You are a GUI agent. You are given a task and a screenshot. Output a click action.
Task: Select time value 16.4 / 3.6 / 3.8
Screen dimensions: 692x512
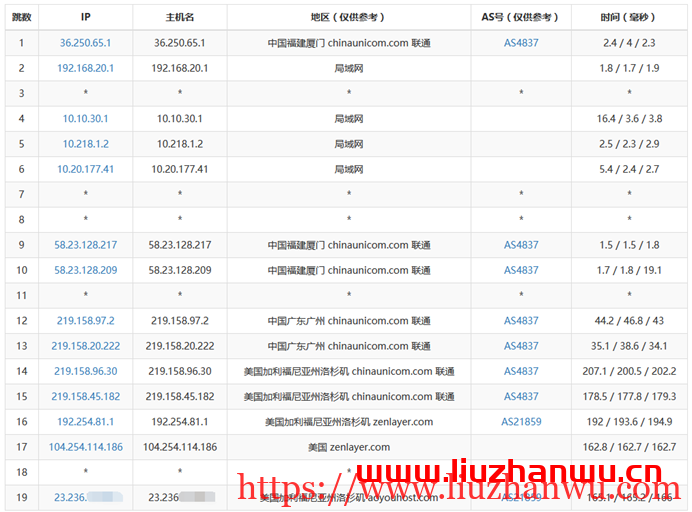[x=629, y=118]
